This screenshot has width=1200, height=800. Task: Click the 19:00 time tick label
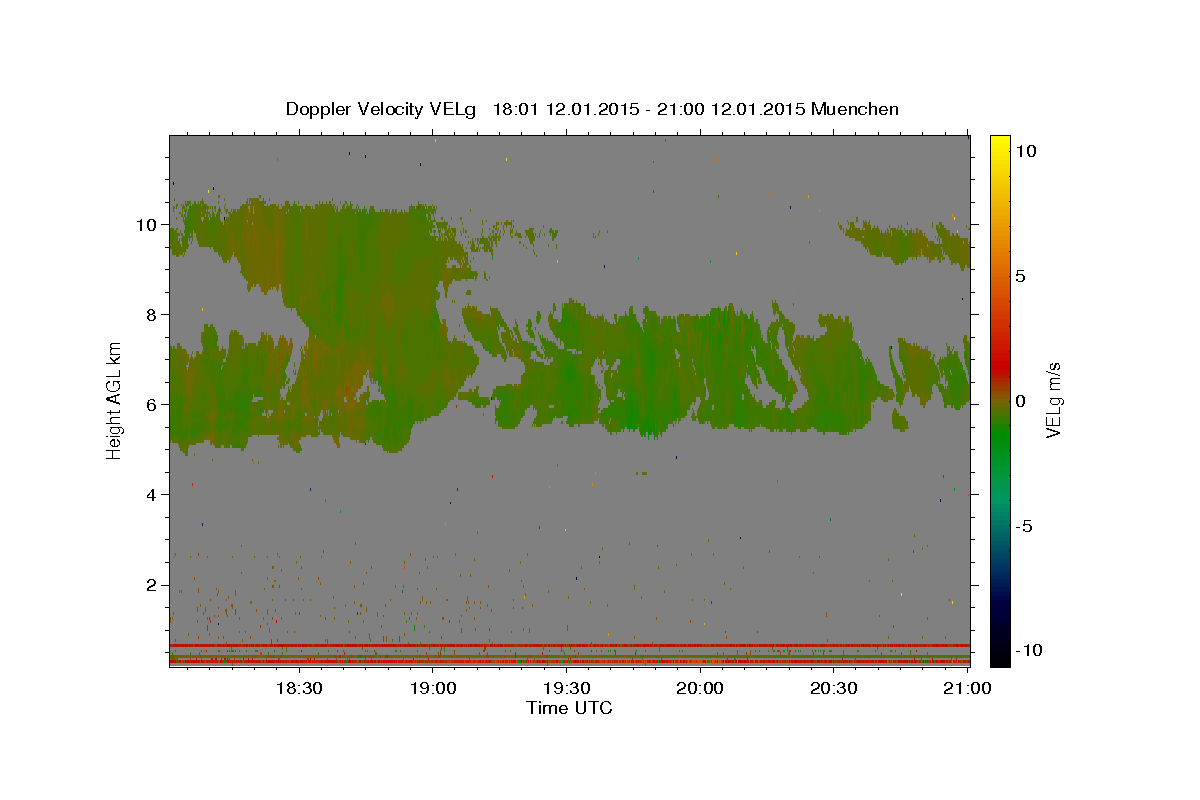coord(432,688)
